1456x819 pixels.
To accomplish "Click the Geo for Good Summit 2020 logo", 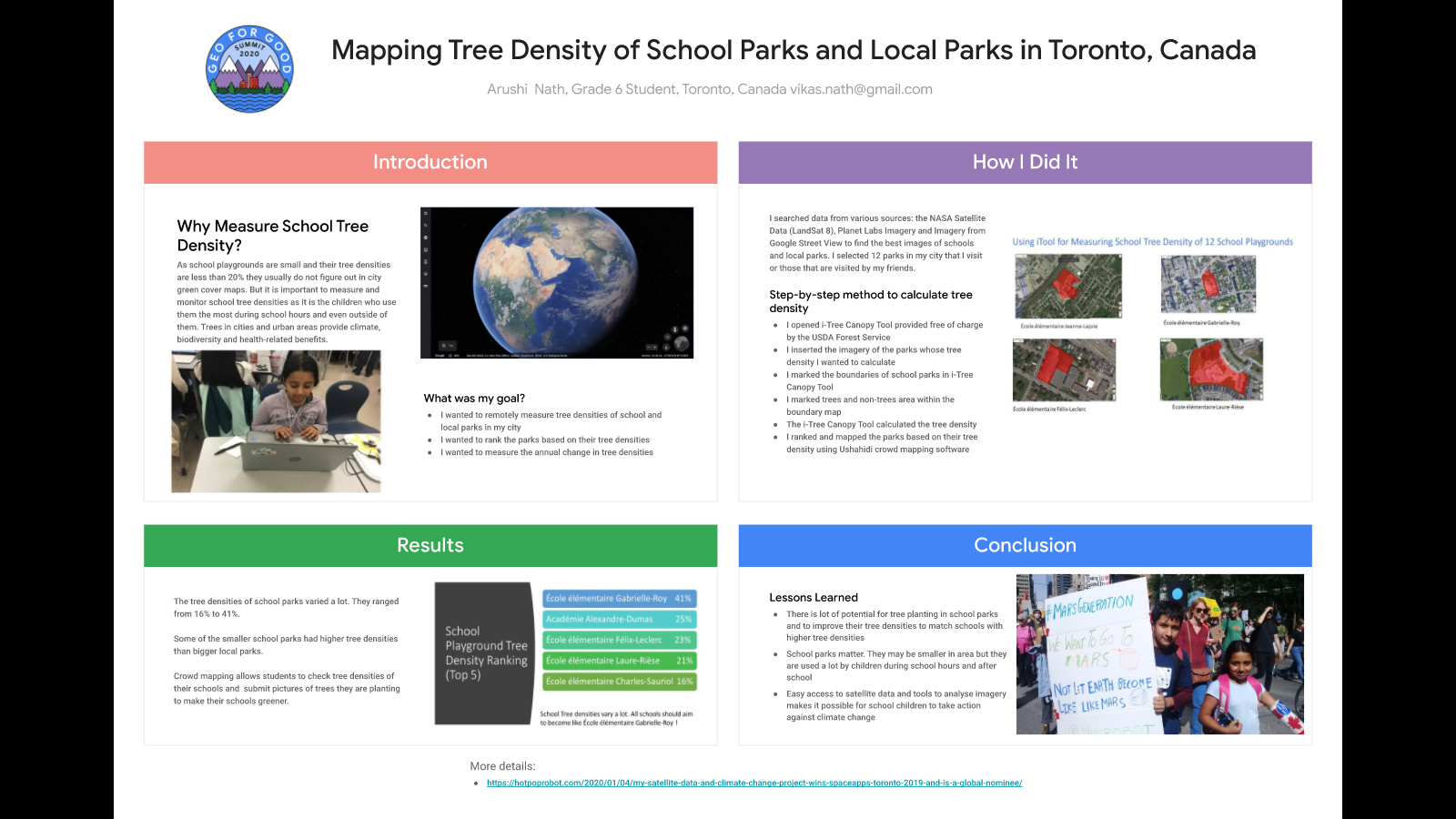I will point(249,69).
